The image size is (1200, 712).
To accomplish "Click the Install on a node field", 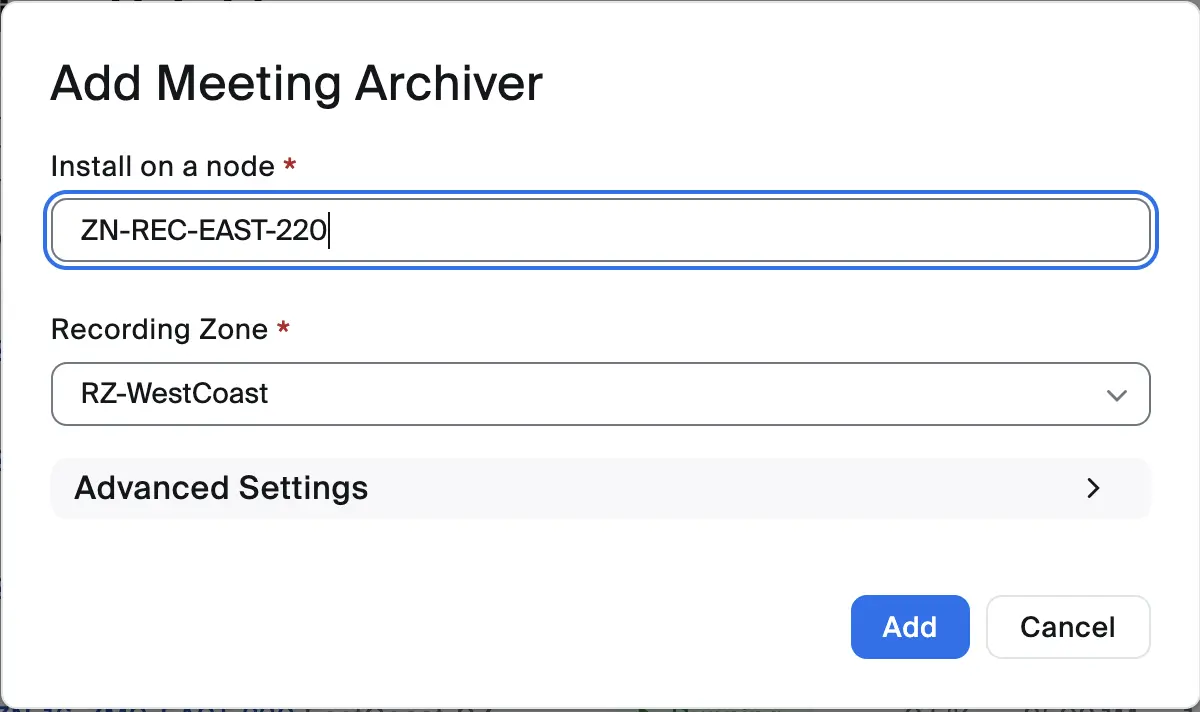I will pyautogui.click(x=600, y=231).
